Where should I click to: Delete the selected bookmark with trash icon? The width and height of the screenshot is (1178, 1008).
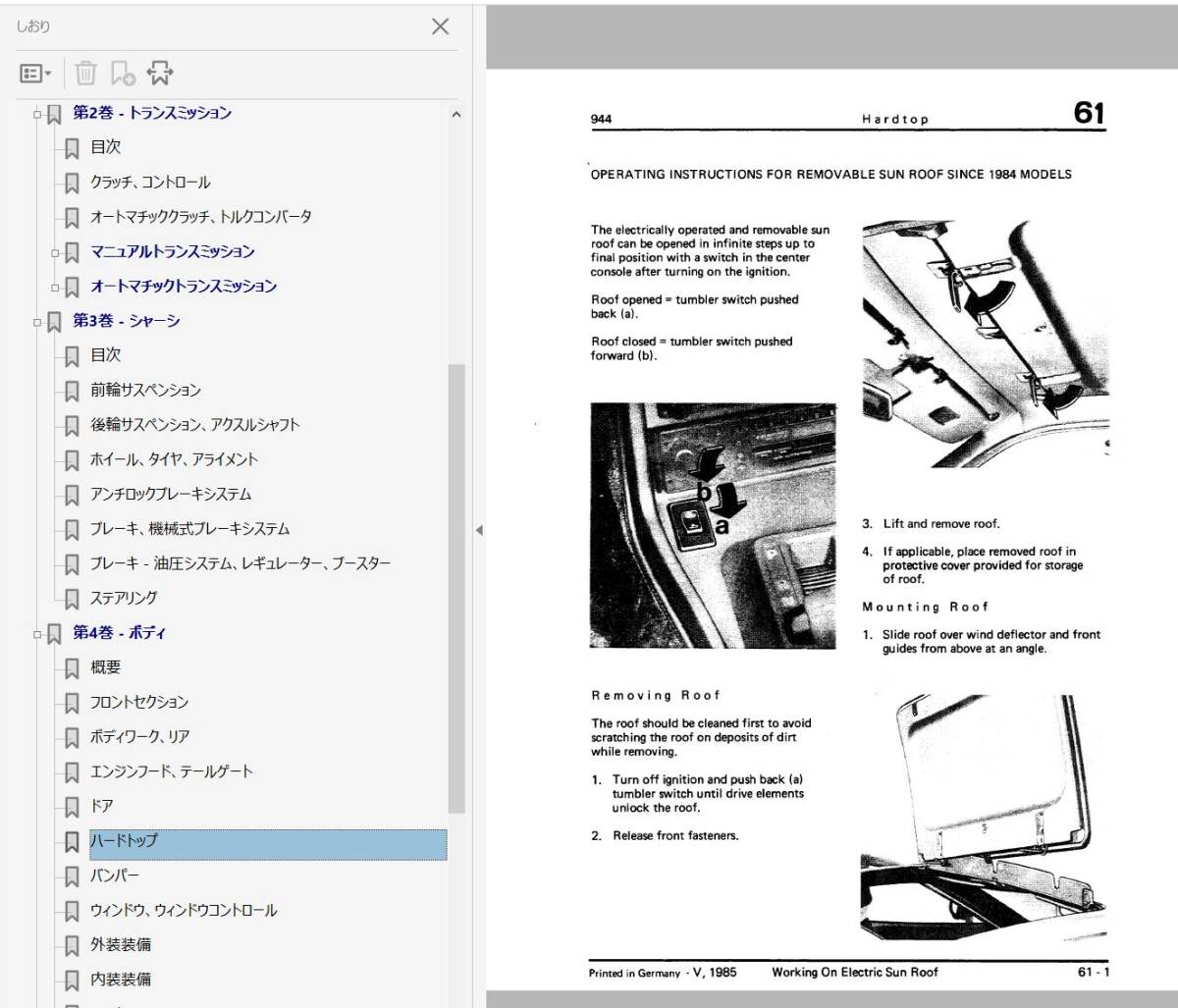click(86, 74)
